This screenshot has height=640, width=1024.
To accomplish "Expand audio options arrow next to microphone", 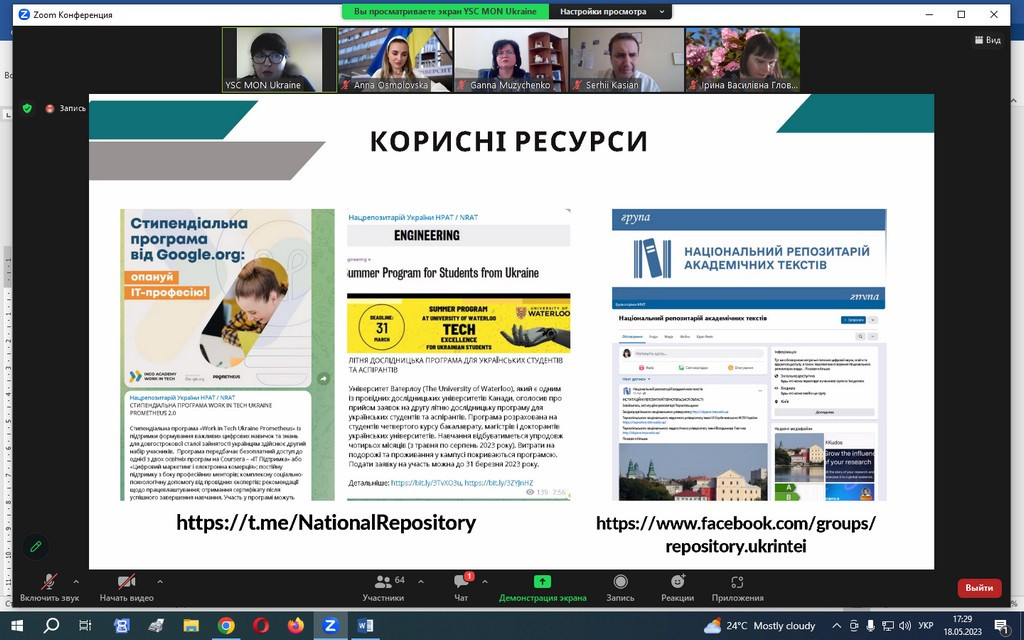I will (76, 581).
